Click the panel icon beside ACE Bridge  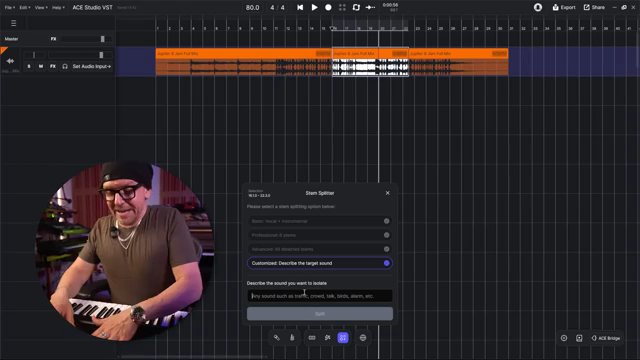[579, 338]
